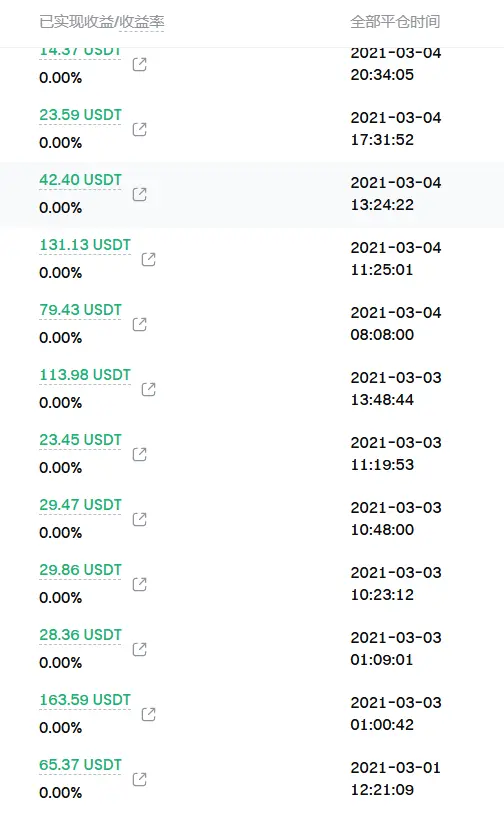This screenshot has width=504, height=814.
Task: Click the 131.13 USDT profit amount
Action: 85,245
